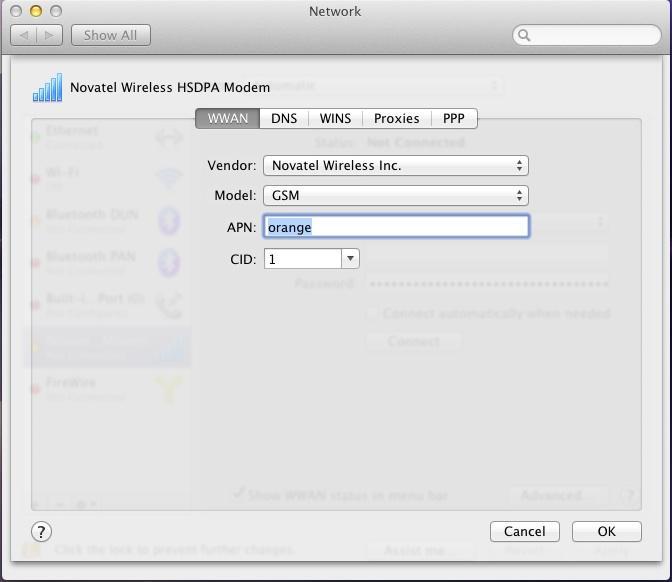Confirm settings with the OK button
Viewport: 672px width, 582px height.
tap(606, 531)
